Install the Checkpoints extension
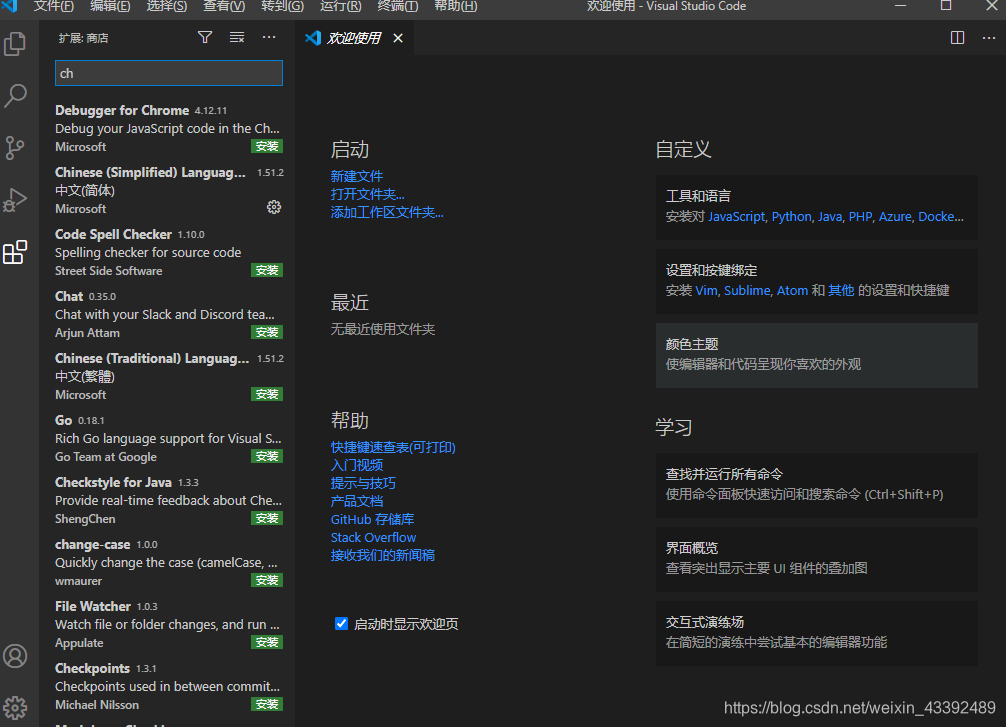 pos(267,704)
